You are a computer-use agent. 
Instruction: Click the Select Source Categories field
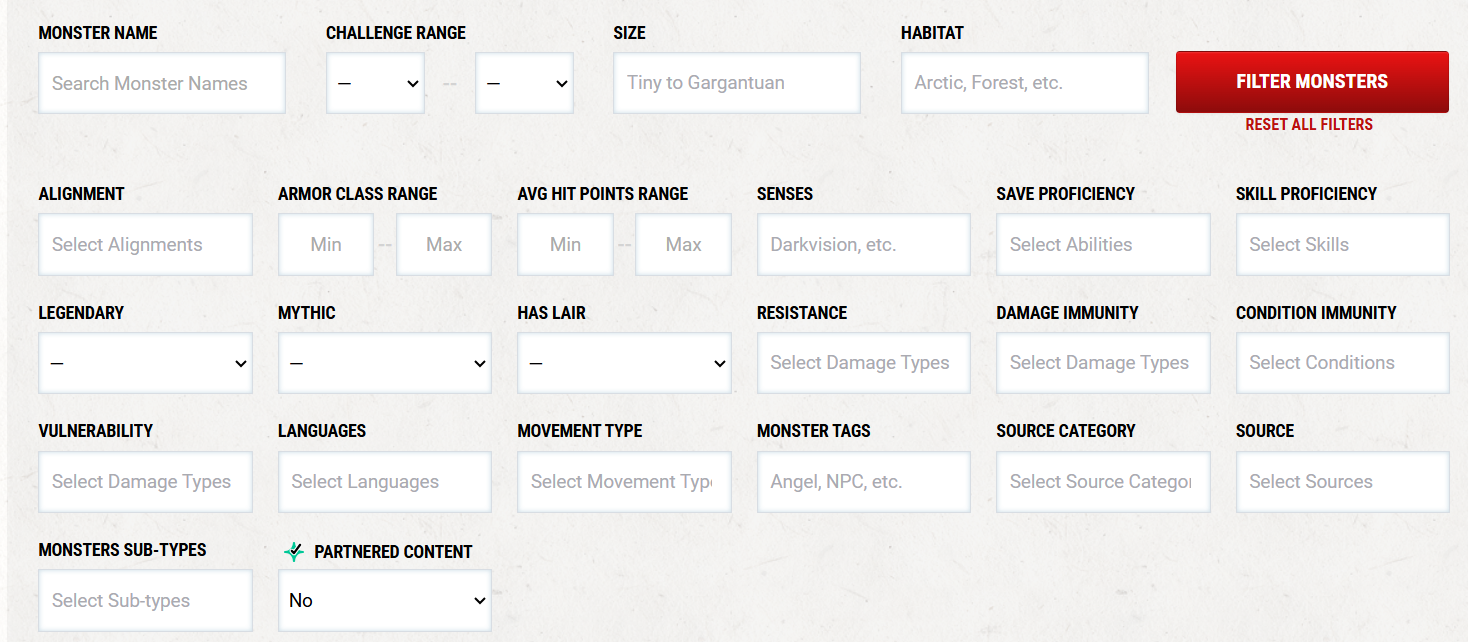[1103, 482]
